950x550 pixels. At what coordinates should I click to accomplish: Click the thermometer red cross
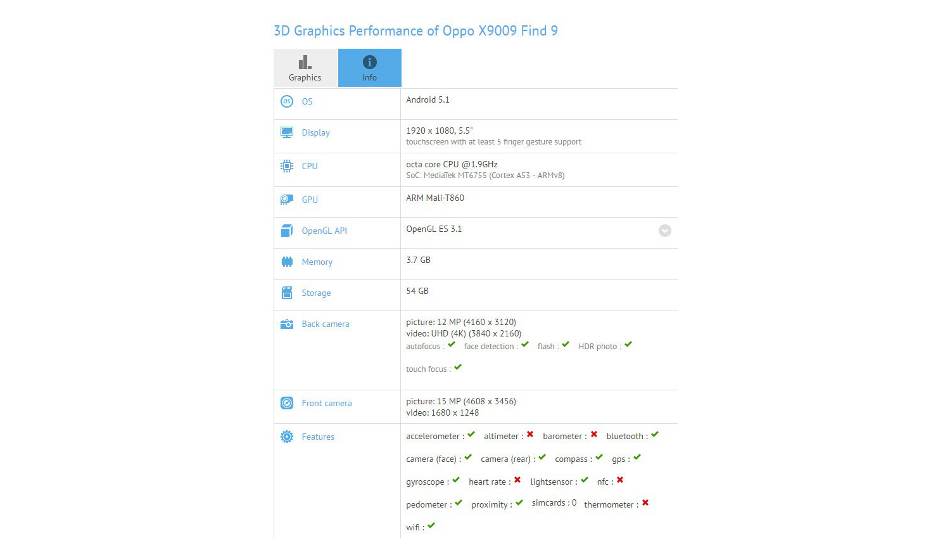click(645, 503)
